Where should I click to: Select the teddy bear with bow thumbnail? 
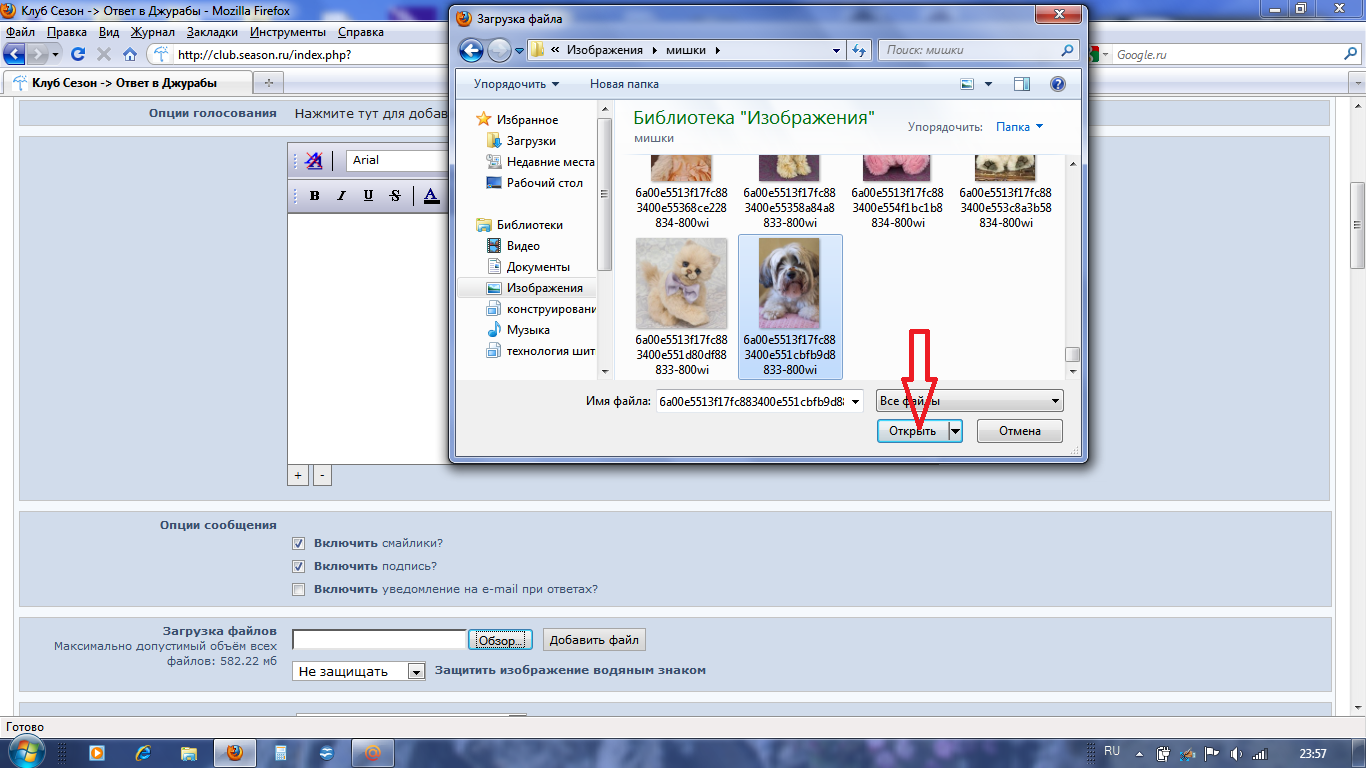[682, 284]
